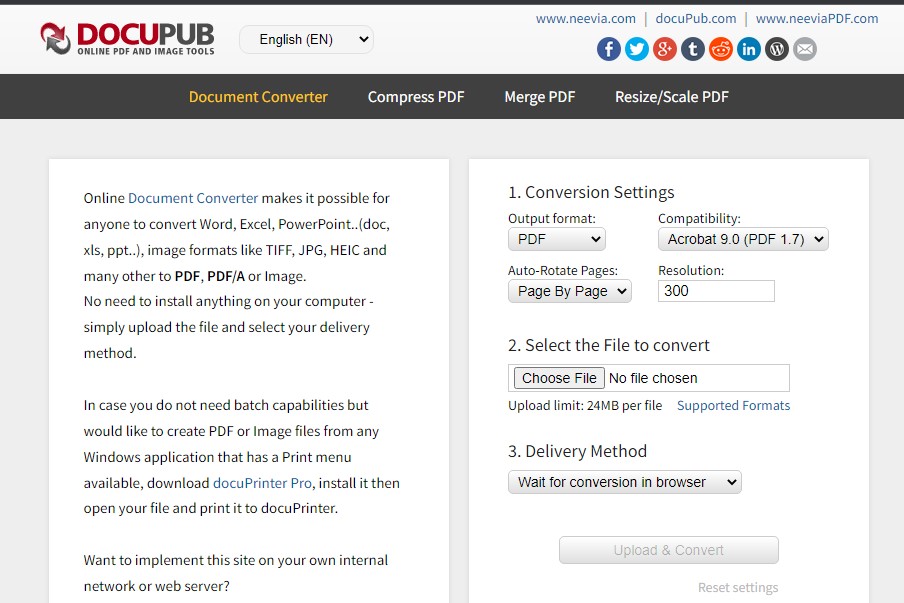Share on WordPress icon
This screenshot has height=603, width=904.
[x=777, y=49]
